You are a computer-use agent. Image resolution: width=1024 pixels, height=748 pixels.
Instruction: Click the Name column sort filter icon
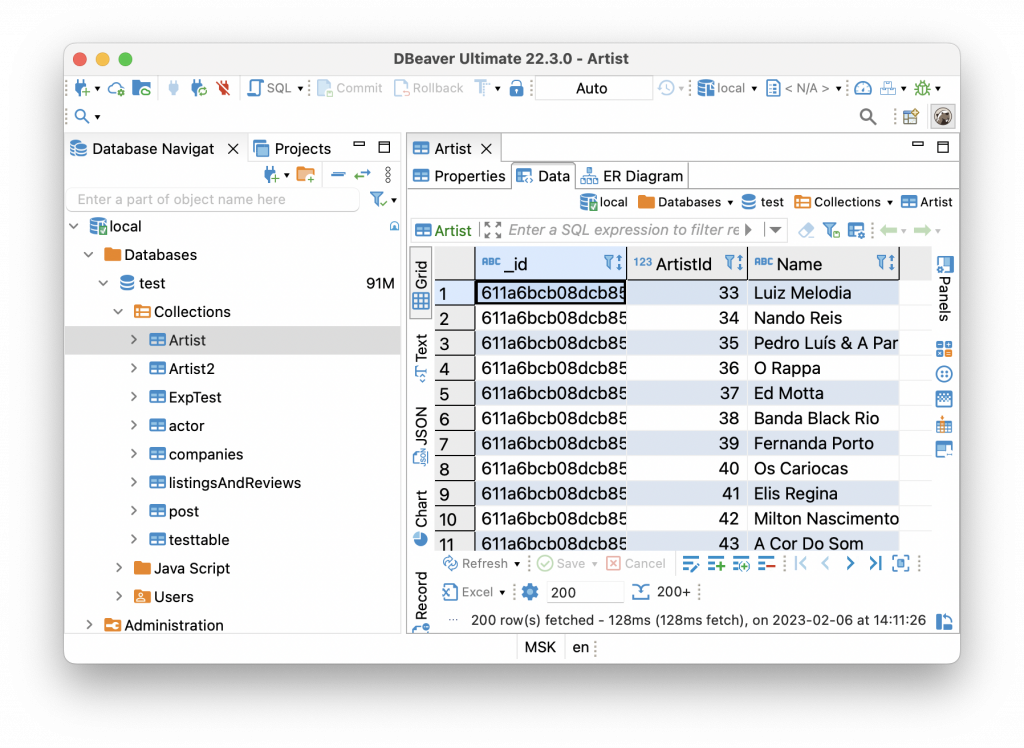[886, 263]
